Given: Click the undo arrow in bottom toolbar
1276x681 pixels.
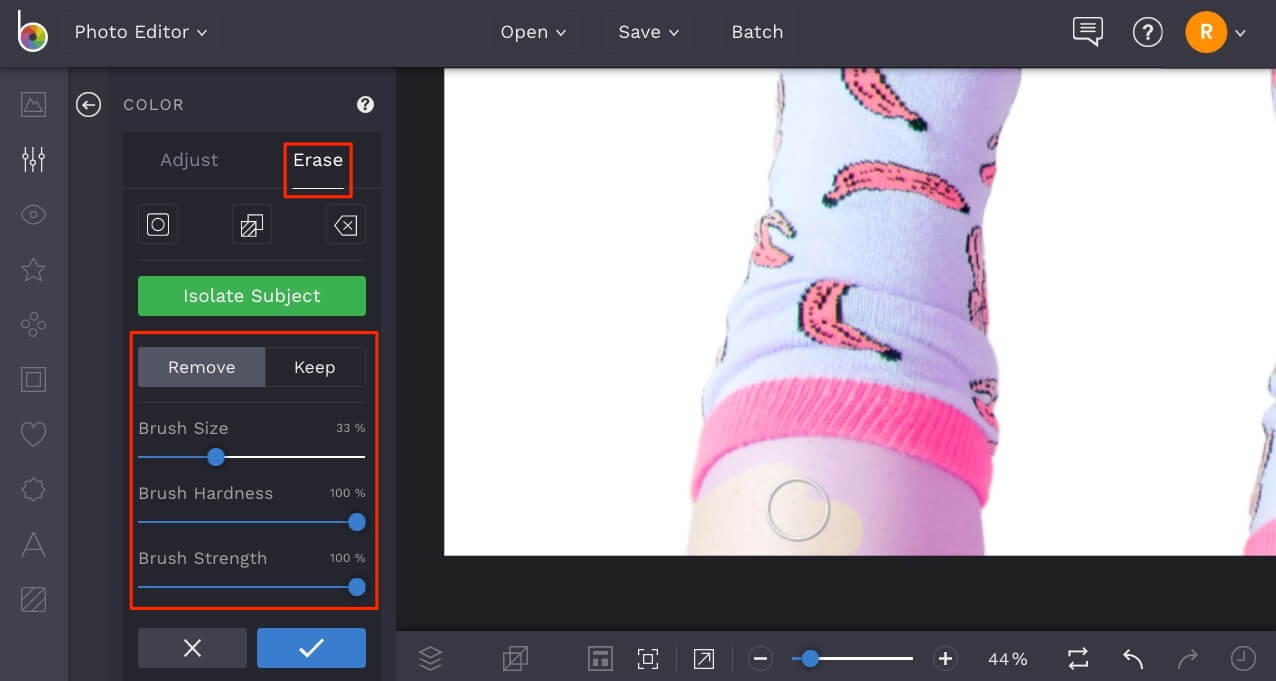Looking at the screenshot, I should click(x=1132, y=658).
